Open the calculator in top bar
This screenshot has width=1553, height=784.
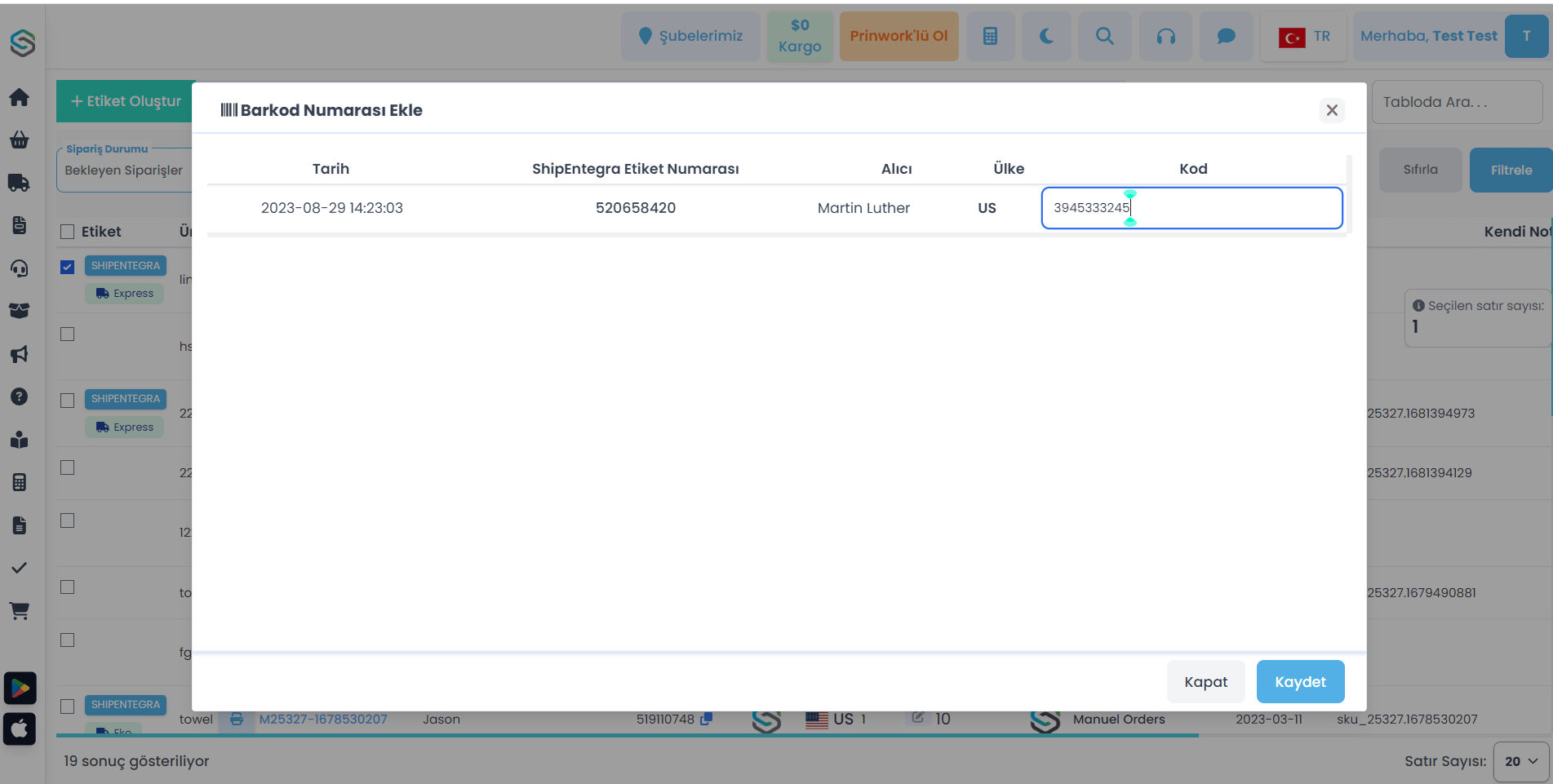[x=990, y=36]
